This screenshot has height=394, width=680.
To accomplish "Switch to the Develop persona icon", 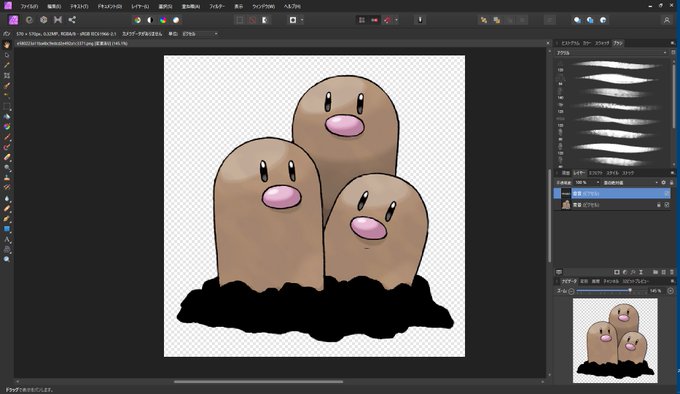I will (43, 20).
